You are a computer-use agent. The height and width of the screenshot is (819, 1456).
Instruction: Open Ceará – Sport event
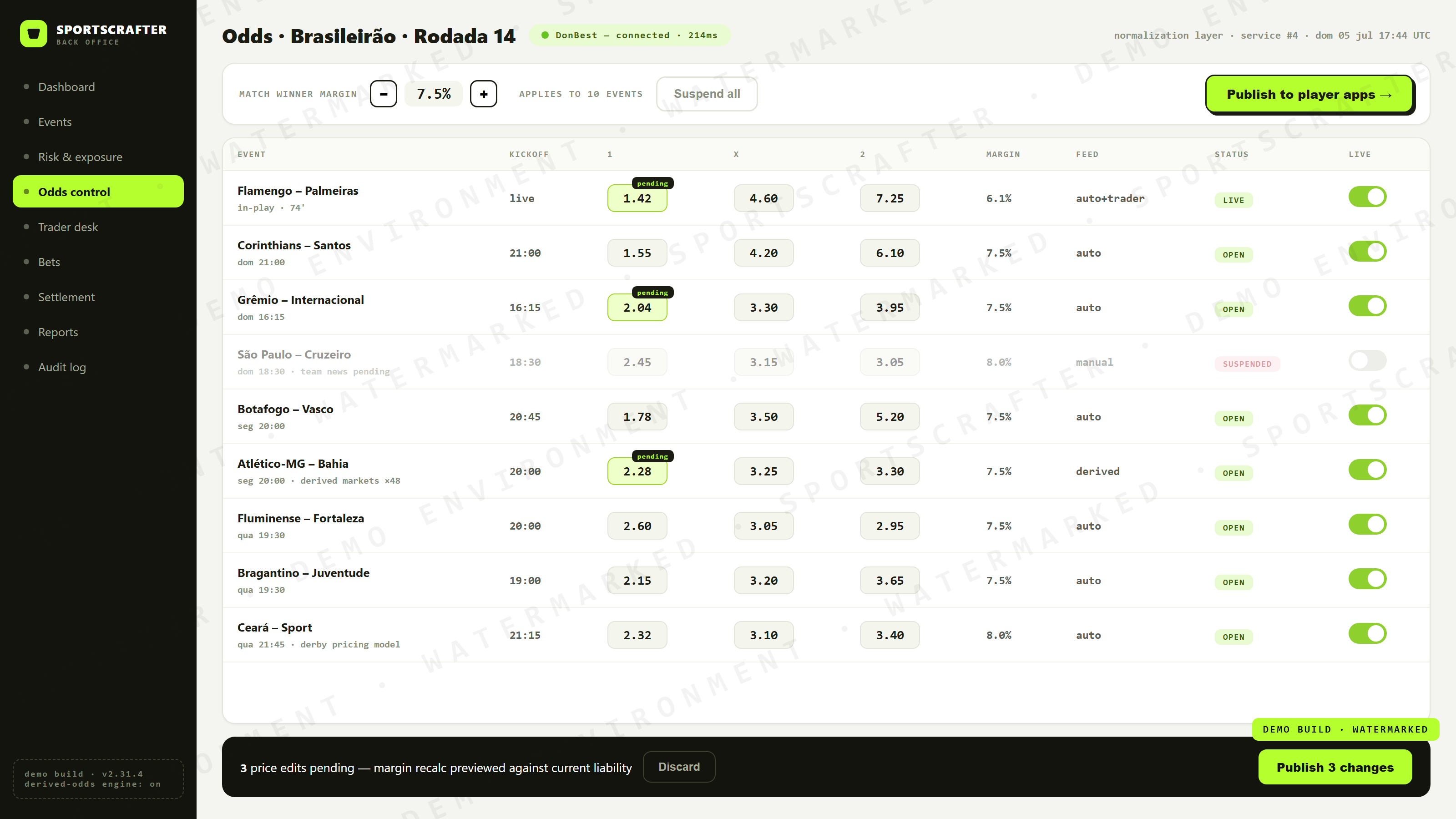pyautogui.click(x=826, y=635)
